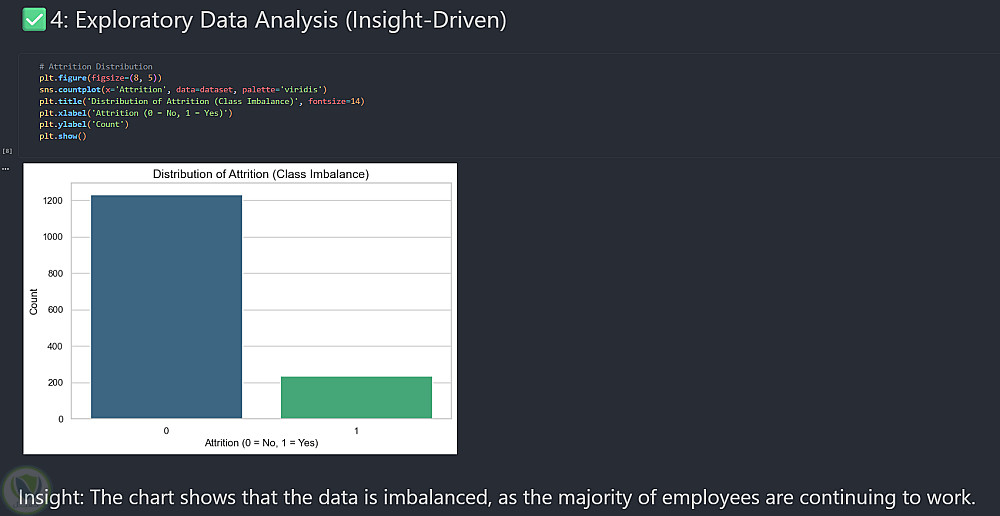Click the blue bar for Attrition 0
The image size is (1000, 516).
coord(166,306)
